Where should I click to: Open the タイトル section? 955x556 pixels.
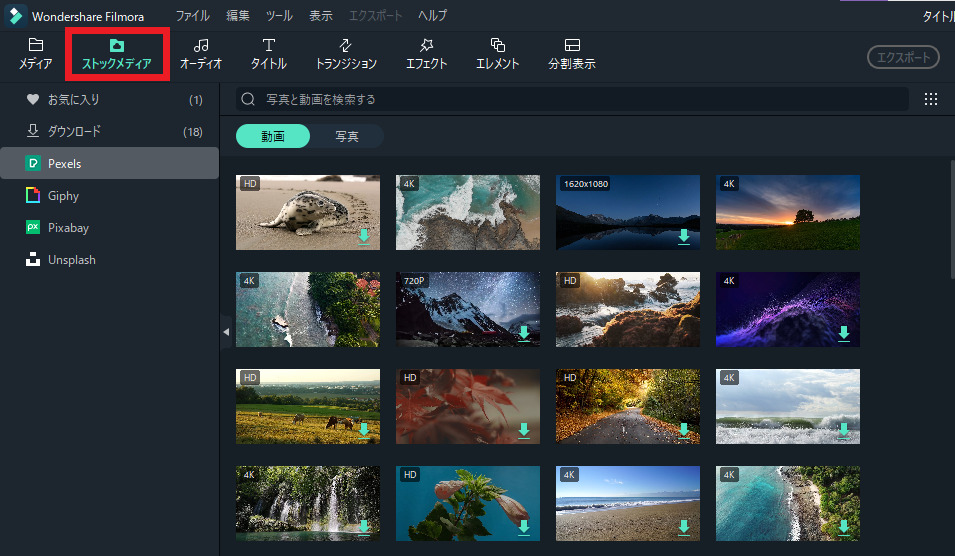pos(269,54)
